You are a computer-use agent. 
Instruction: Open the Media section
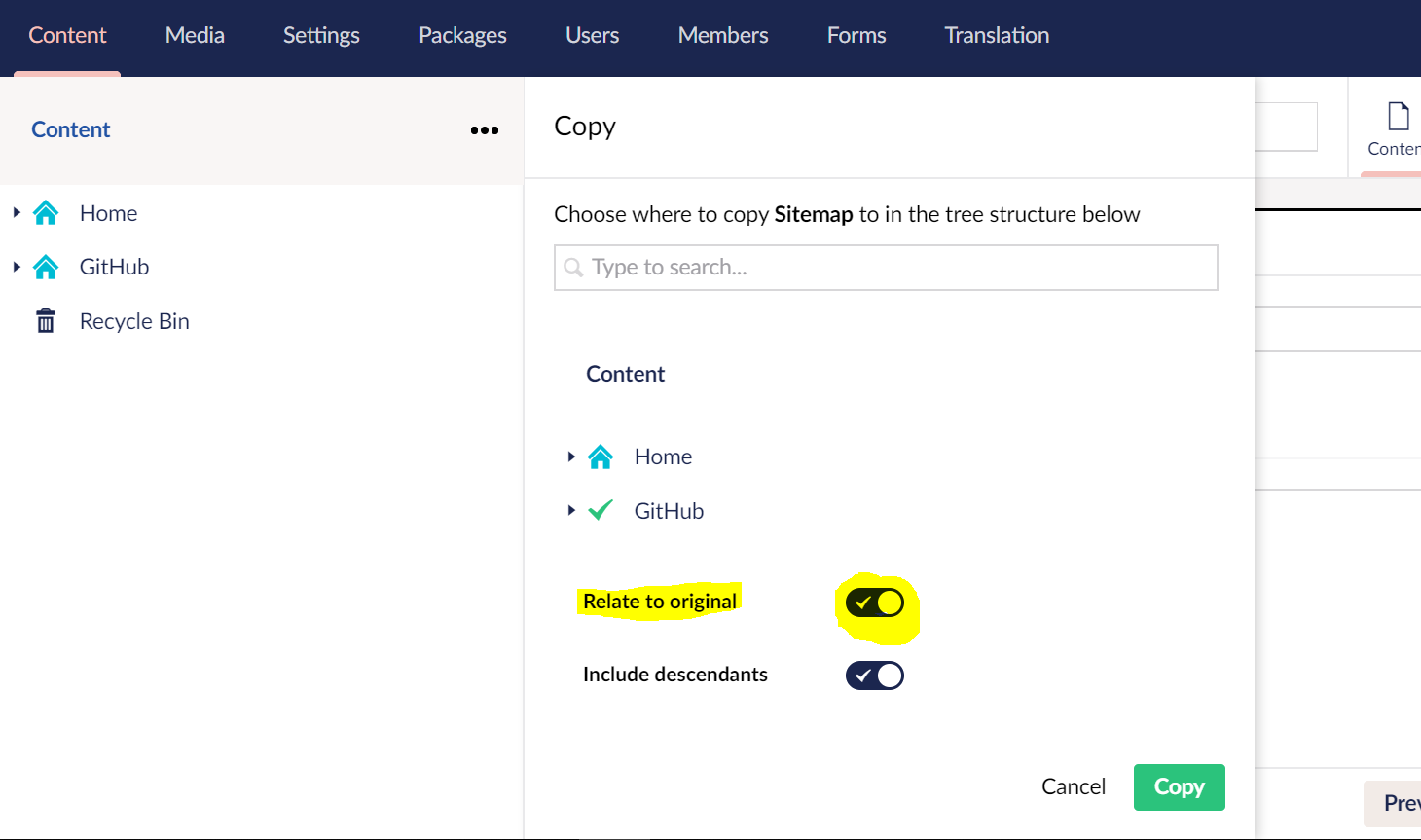(195, 36)
